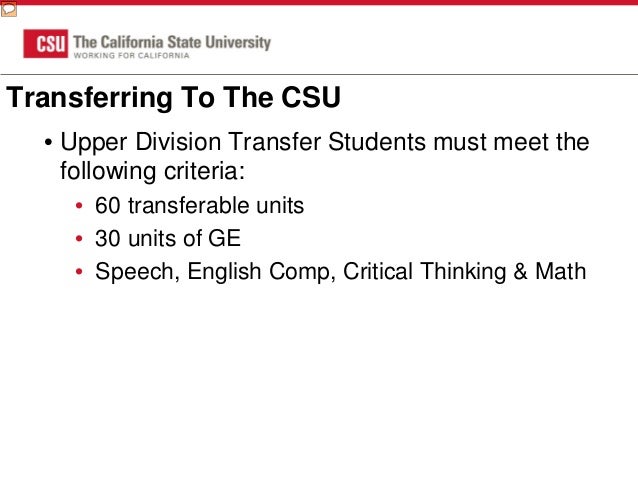Click Critical Thinking text in bullet list

click(424, 271)
